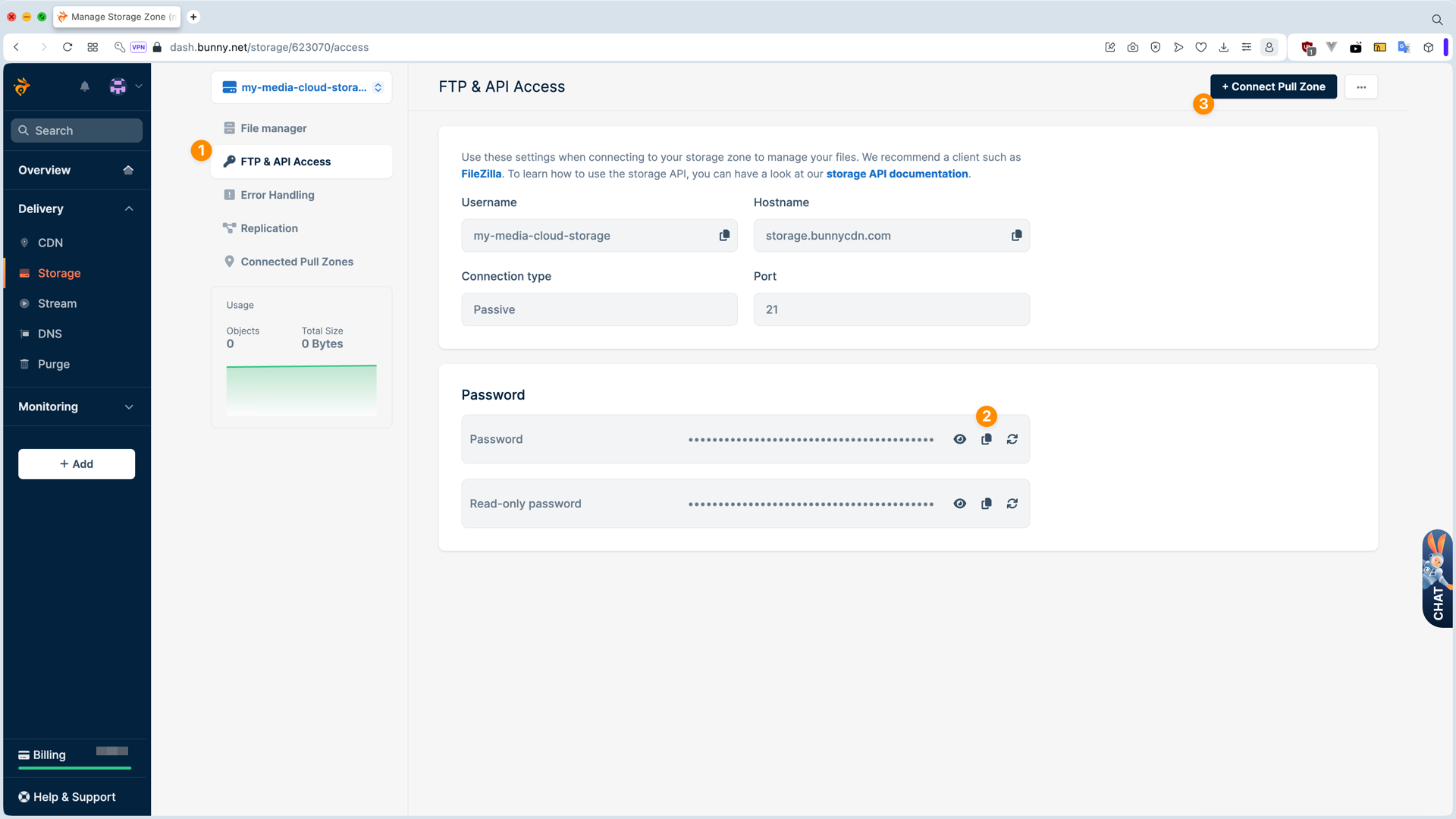The width and height of the screenshot is (1456, 819).
Task: Open the account avatar menu
Action: [125, 86]
